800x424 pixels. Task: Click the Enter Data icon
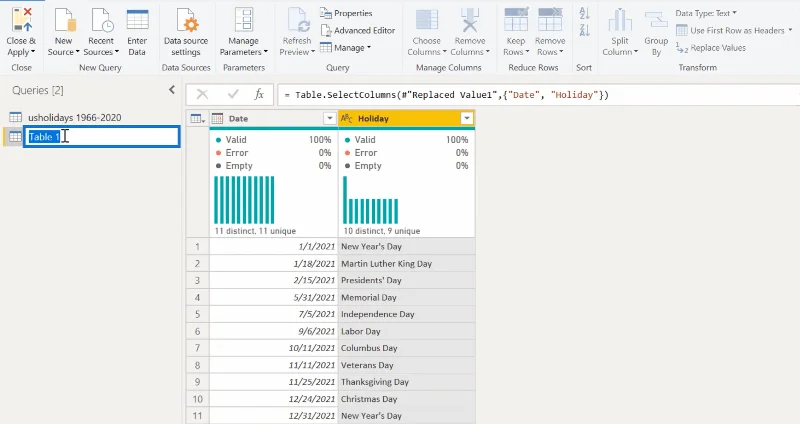[x=137, y=19]
